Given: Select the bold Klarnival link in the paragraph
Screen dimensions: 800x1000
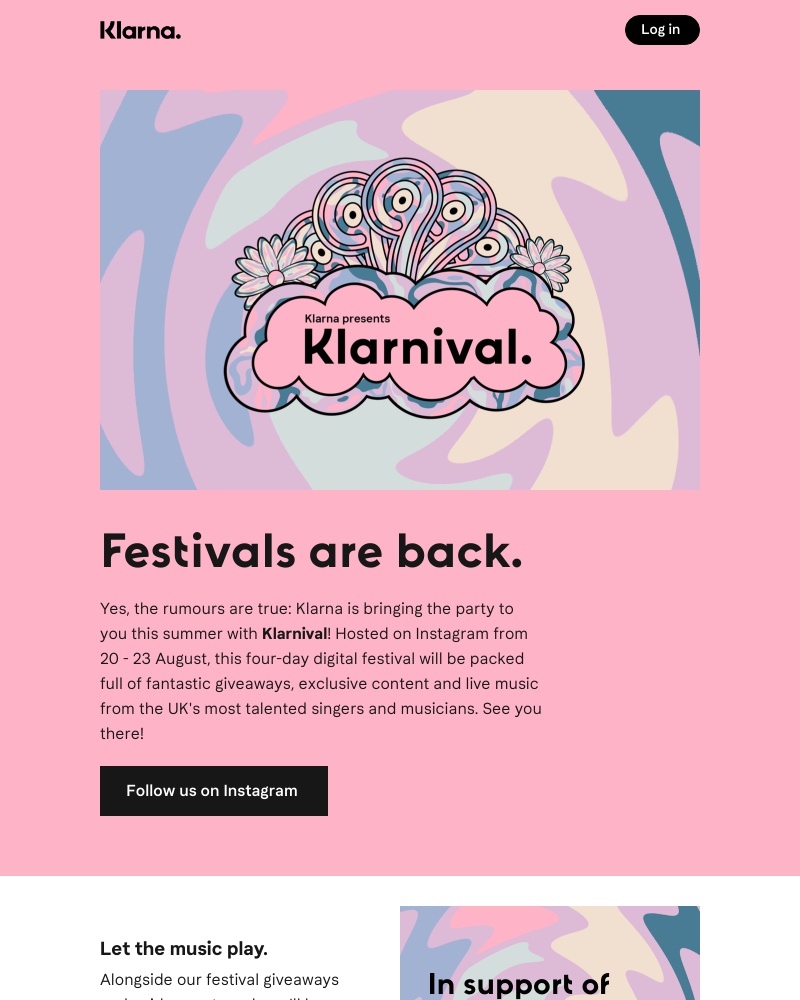Looking at the screenshot, I should [294, 633].
